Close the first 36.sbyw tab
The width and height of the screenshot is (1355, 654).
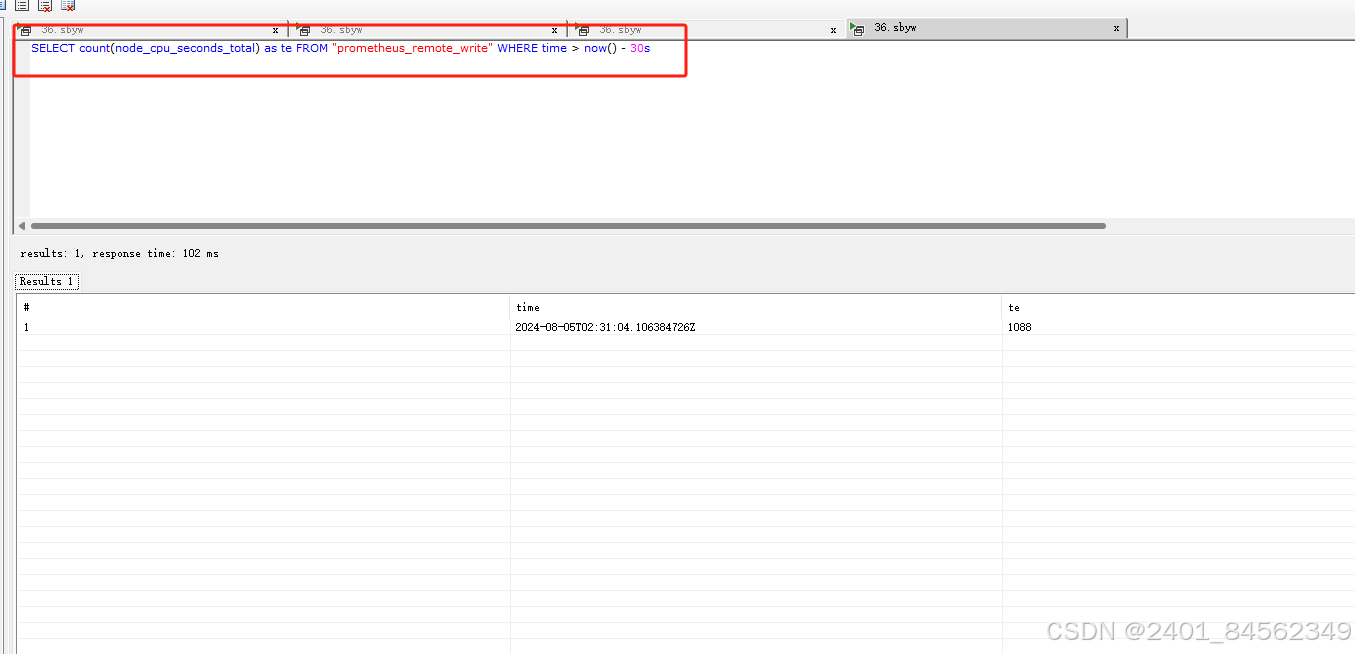click(275, 30)
